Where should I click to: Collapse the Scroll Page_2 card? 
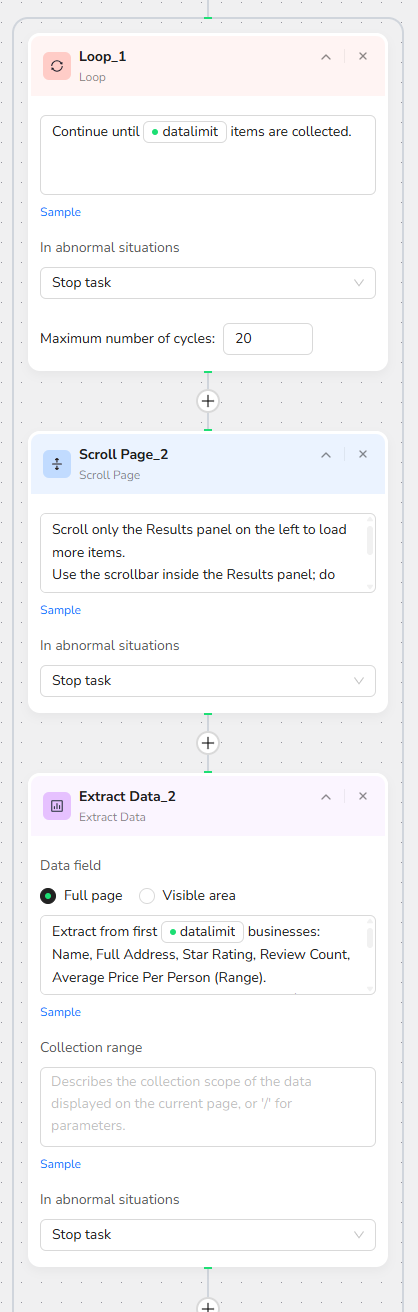coord(326,455)
